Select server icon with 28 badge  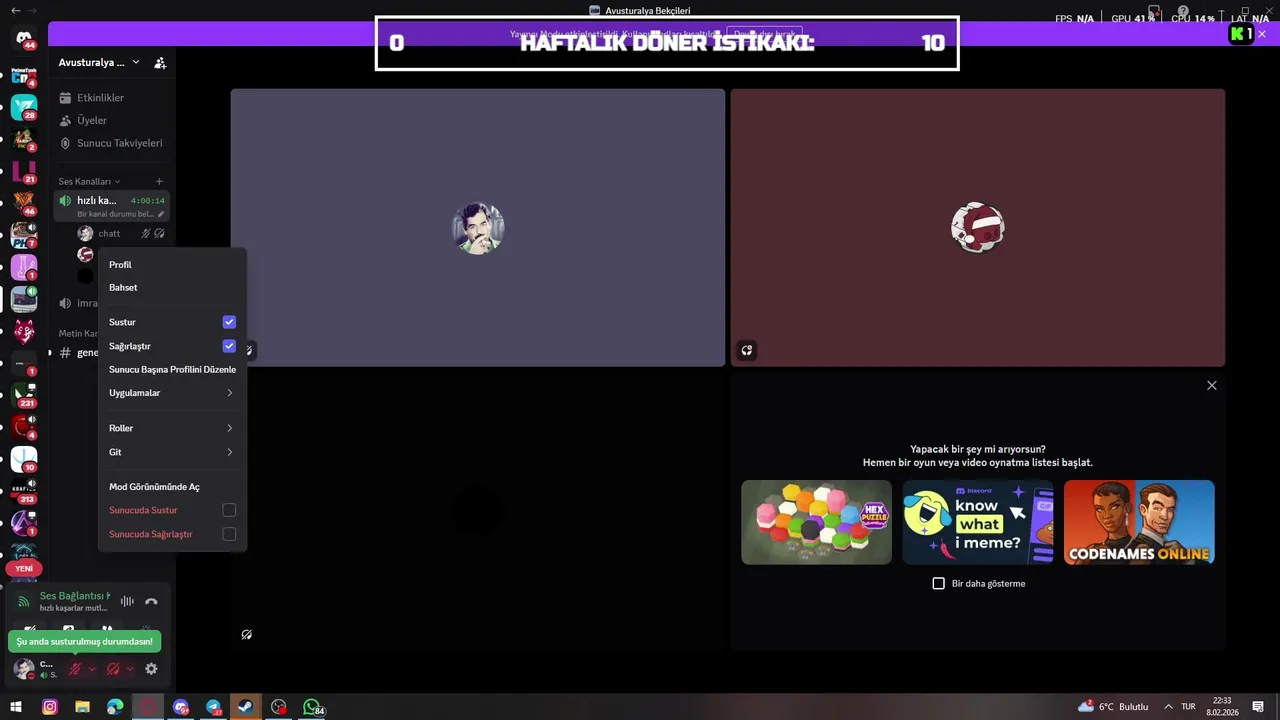pos(24,107)
